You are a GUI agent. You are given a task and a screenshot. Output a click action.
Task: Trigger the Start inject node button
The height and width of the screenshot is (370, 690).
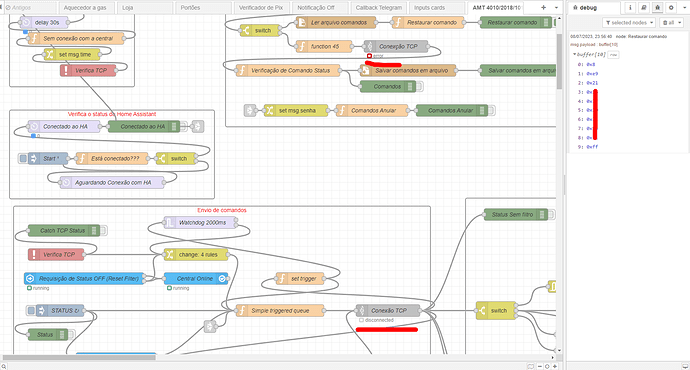pos(23,158)
